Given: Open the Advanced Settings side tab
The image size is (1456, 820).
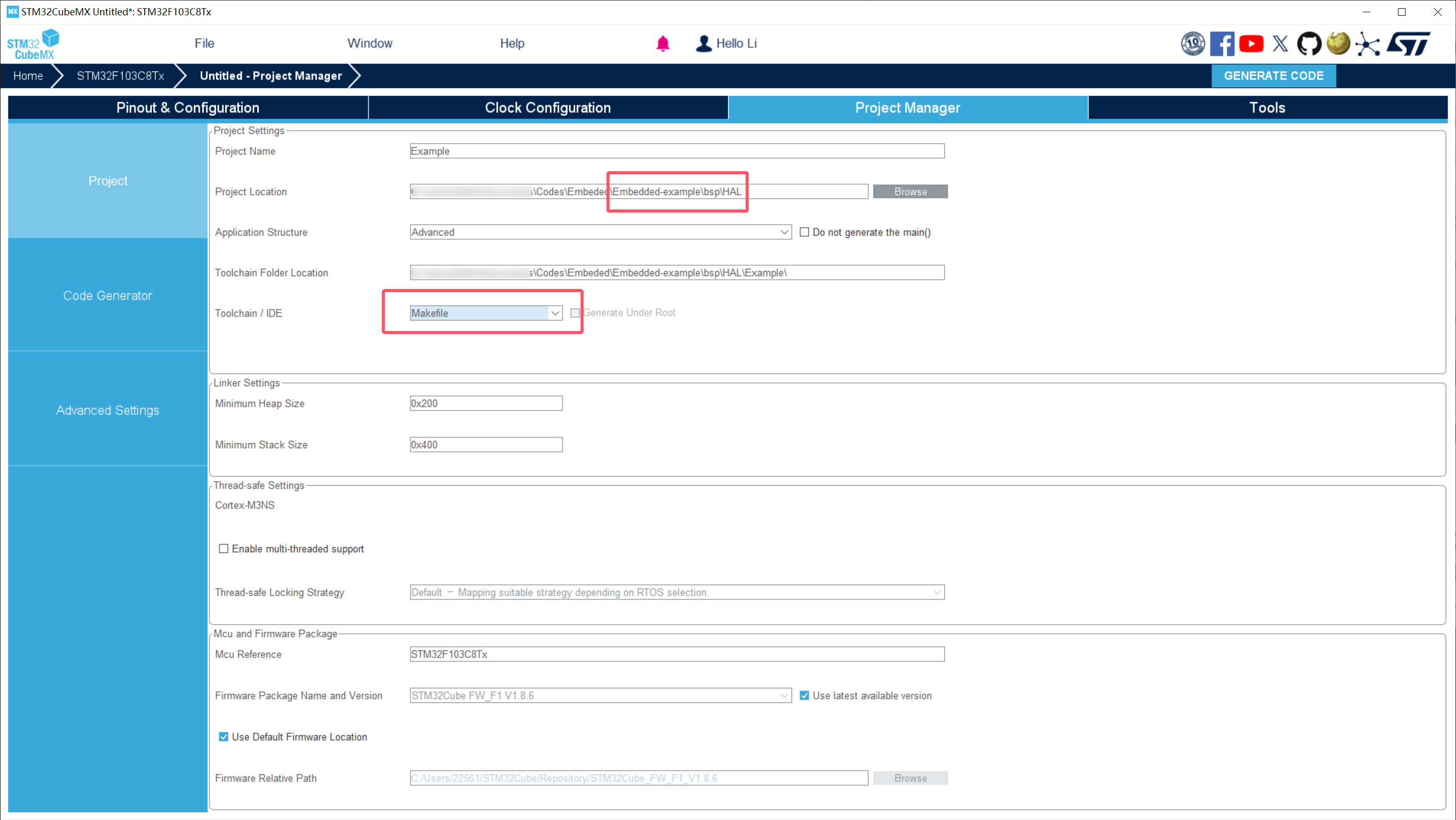Looking at the screenshot, I should click(x=107, y=410).
